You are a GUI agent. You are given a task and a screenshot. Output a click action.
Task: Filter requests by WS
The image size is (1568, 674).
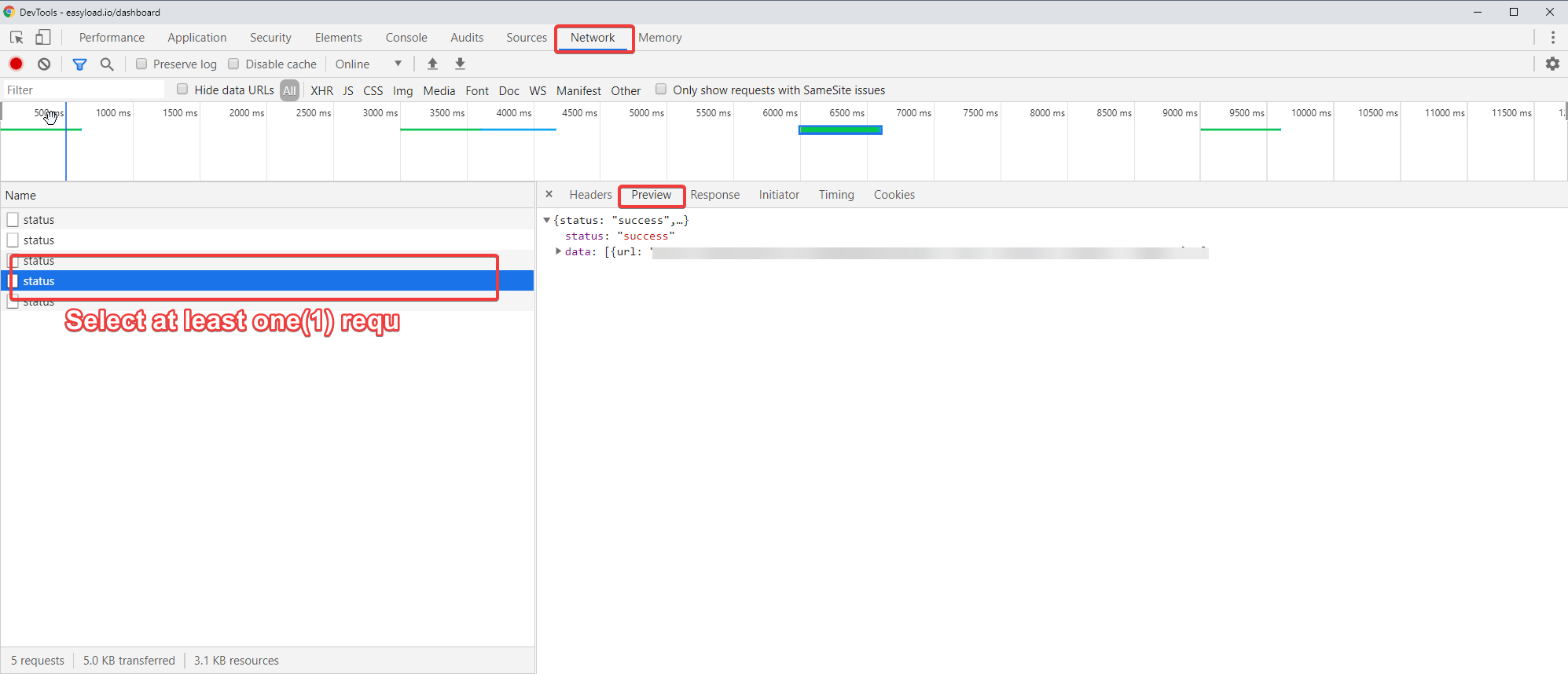pos(538,90)
